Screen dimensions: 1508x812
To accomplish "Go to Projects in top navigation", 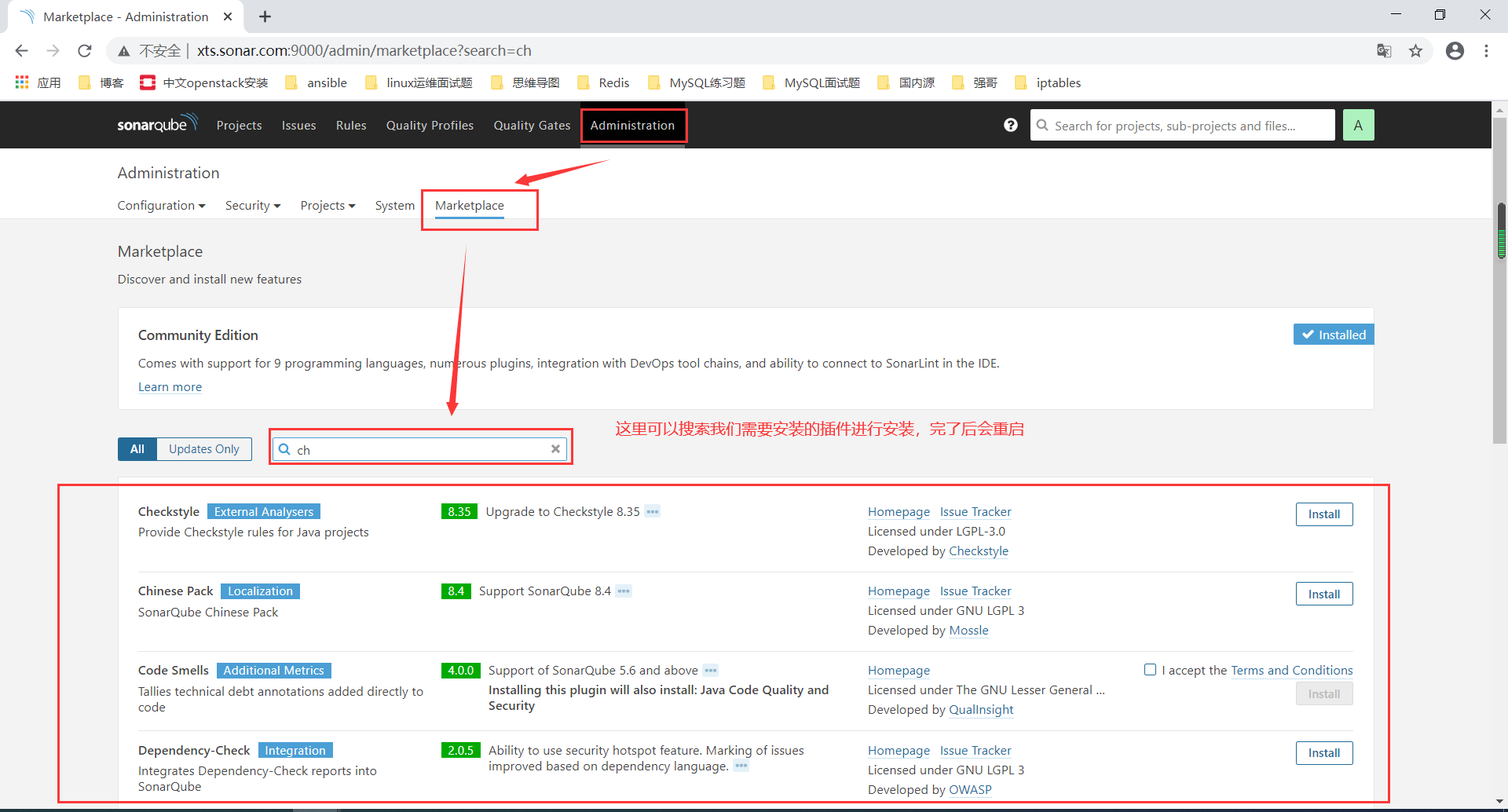I will coord(239,126).
